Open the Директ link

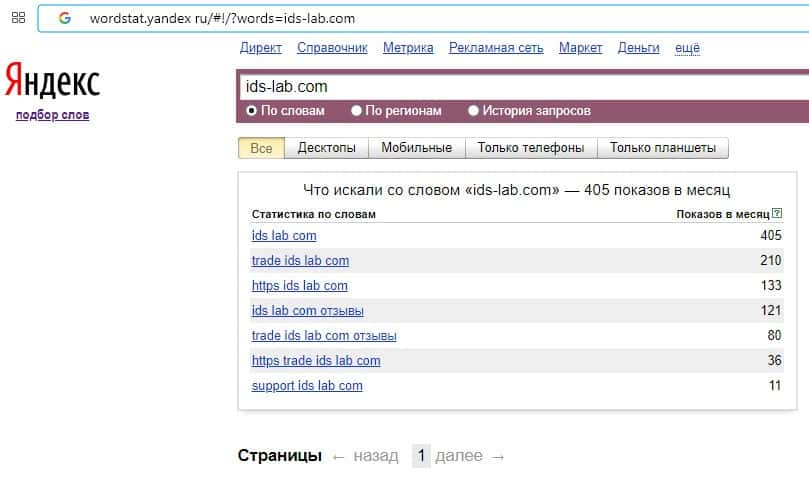[x=261, y=48]
